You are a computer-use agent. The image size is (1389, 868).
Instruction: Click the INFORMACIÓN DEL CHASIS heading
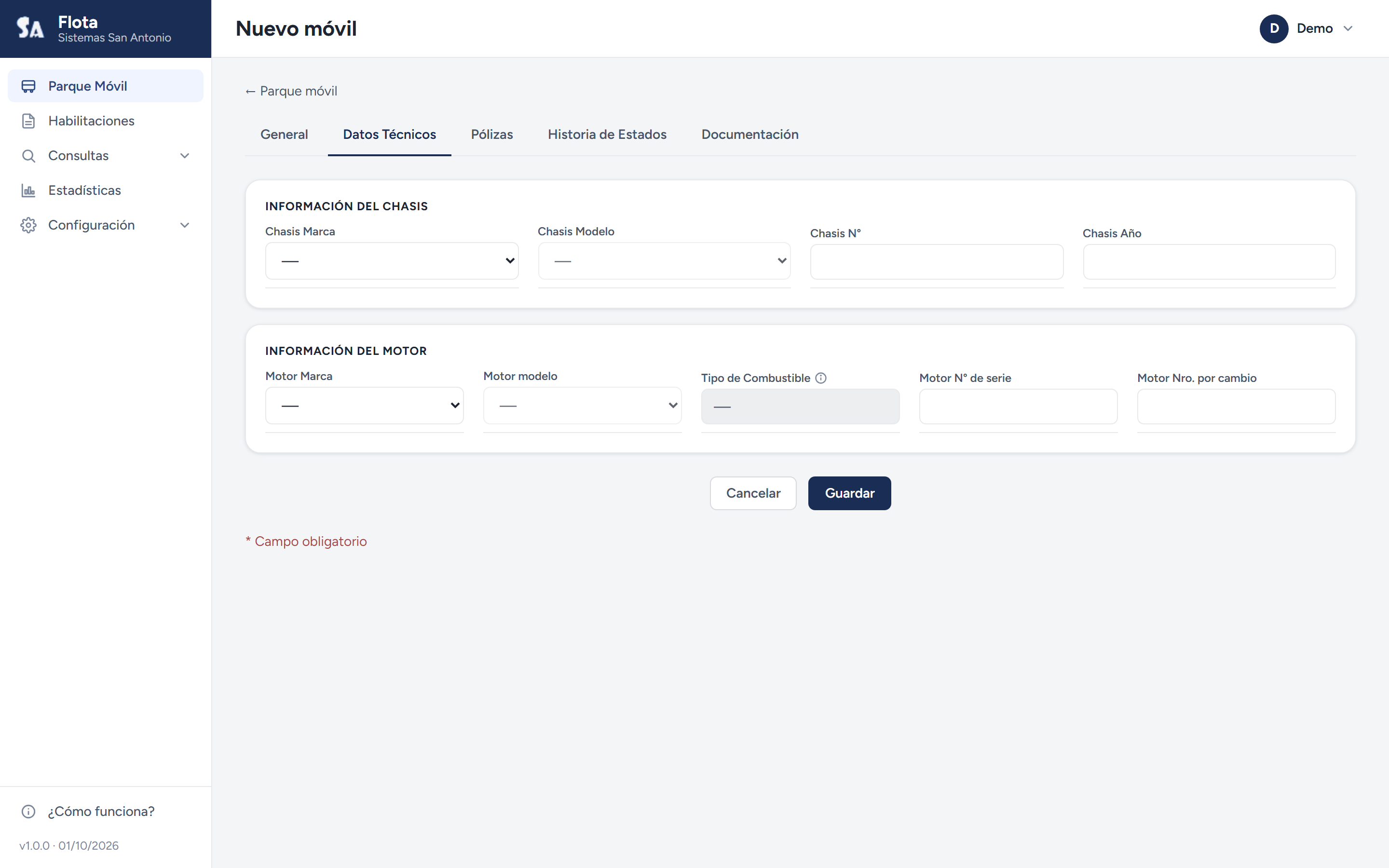pos(347,207)
